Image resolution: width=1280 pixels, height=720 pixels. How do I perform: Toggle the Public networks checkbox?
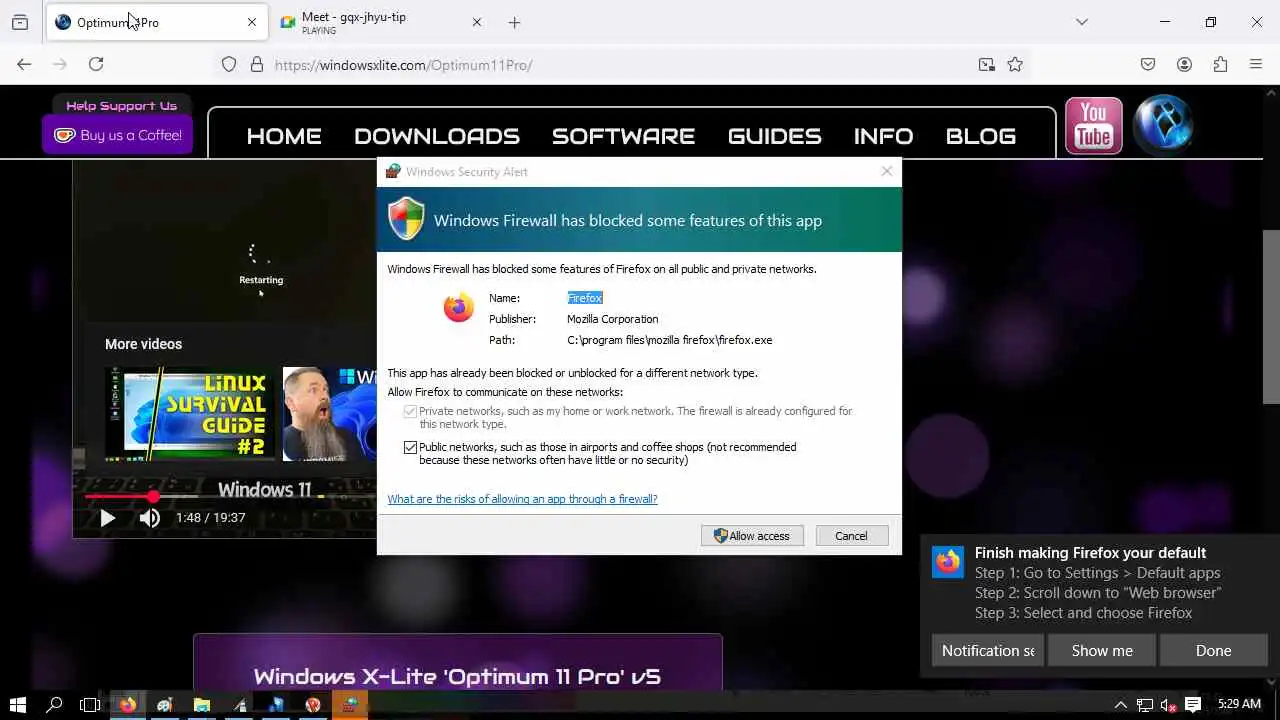coord(410,447)
